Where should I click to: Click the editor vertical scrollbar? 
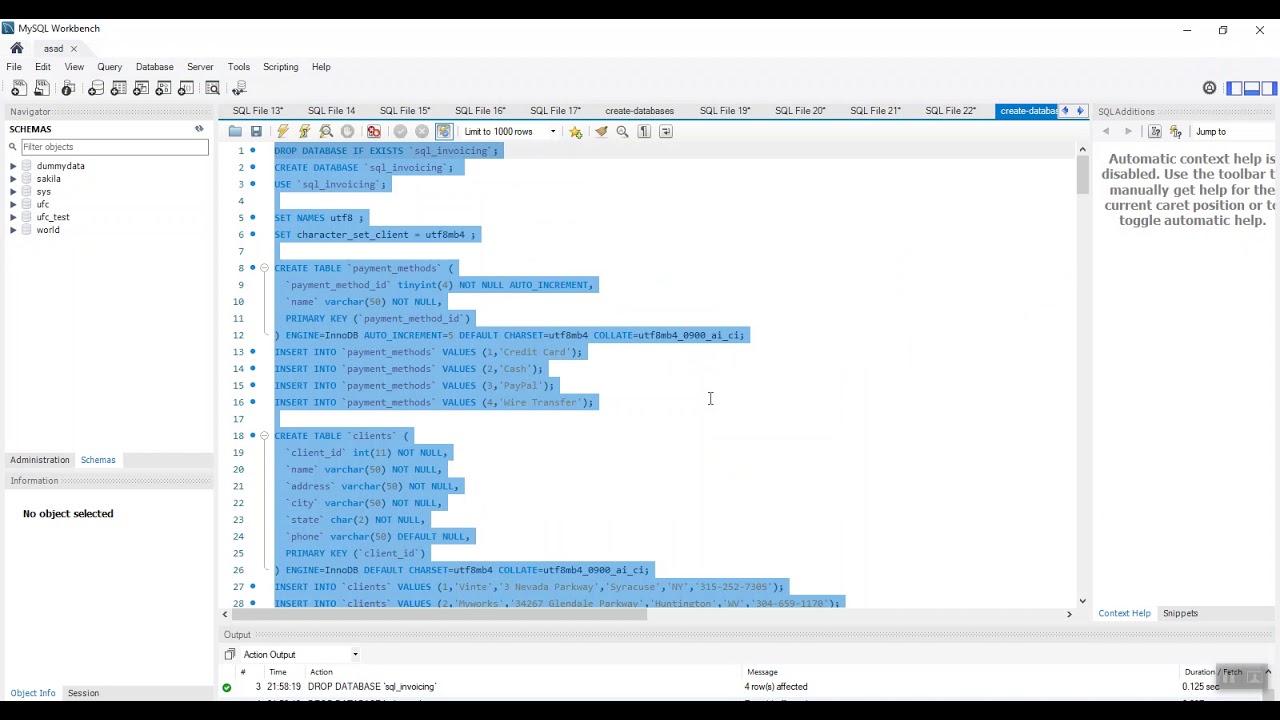tap(1082, 375)
